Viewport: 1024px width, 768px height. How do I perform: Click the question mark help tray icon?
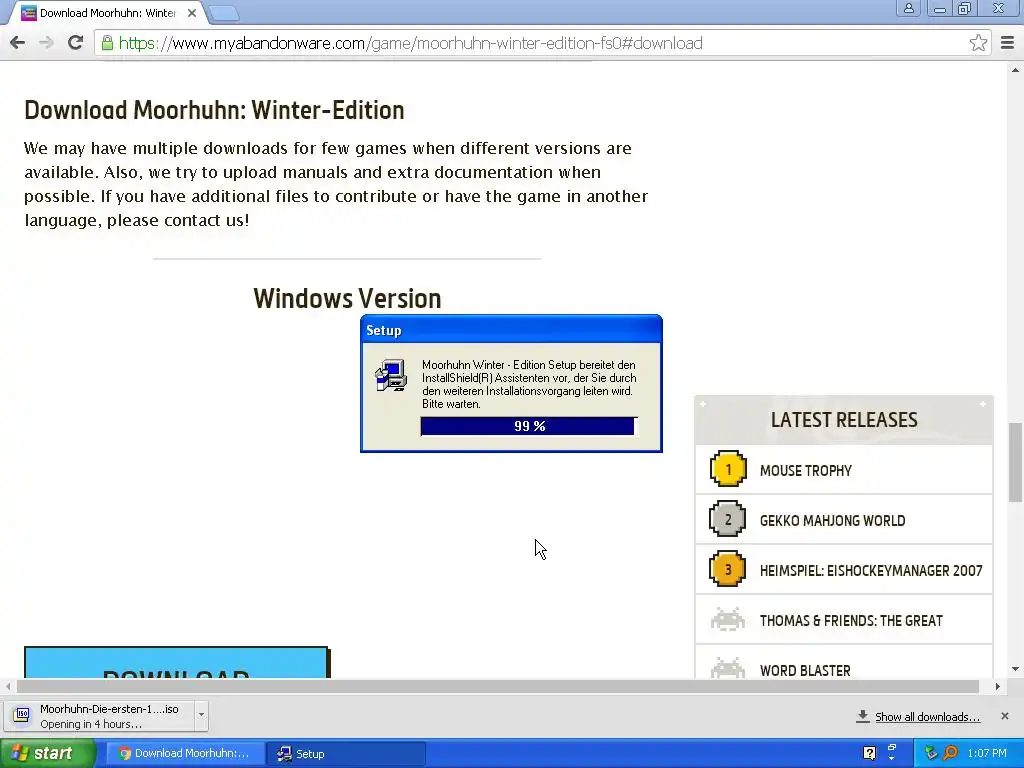tap(869, 753)
